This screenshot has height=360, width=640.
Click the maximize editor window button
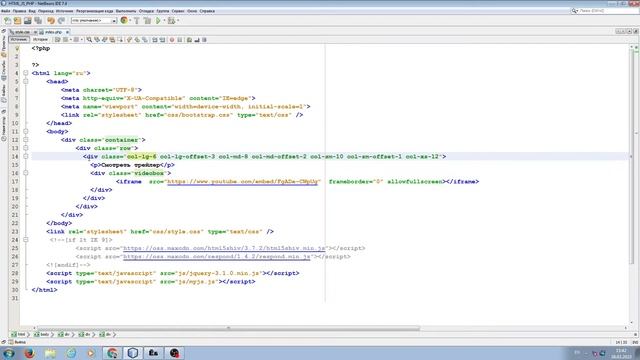pos(636,31)
